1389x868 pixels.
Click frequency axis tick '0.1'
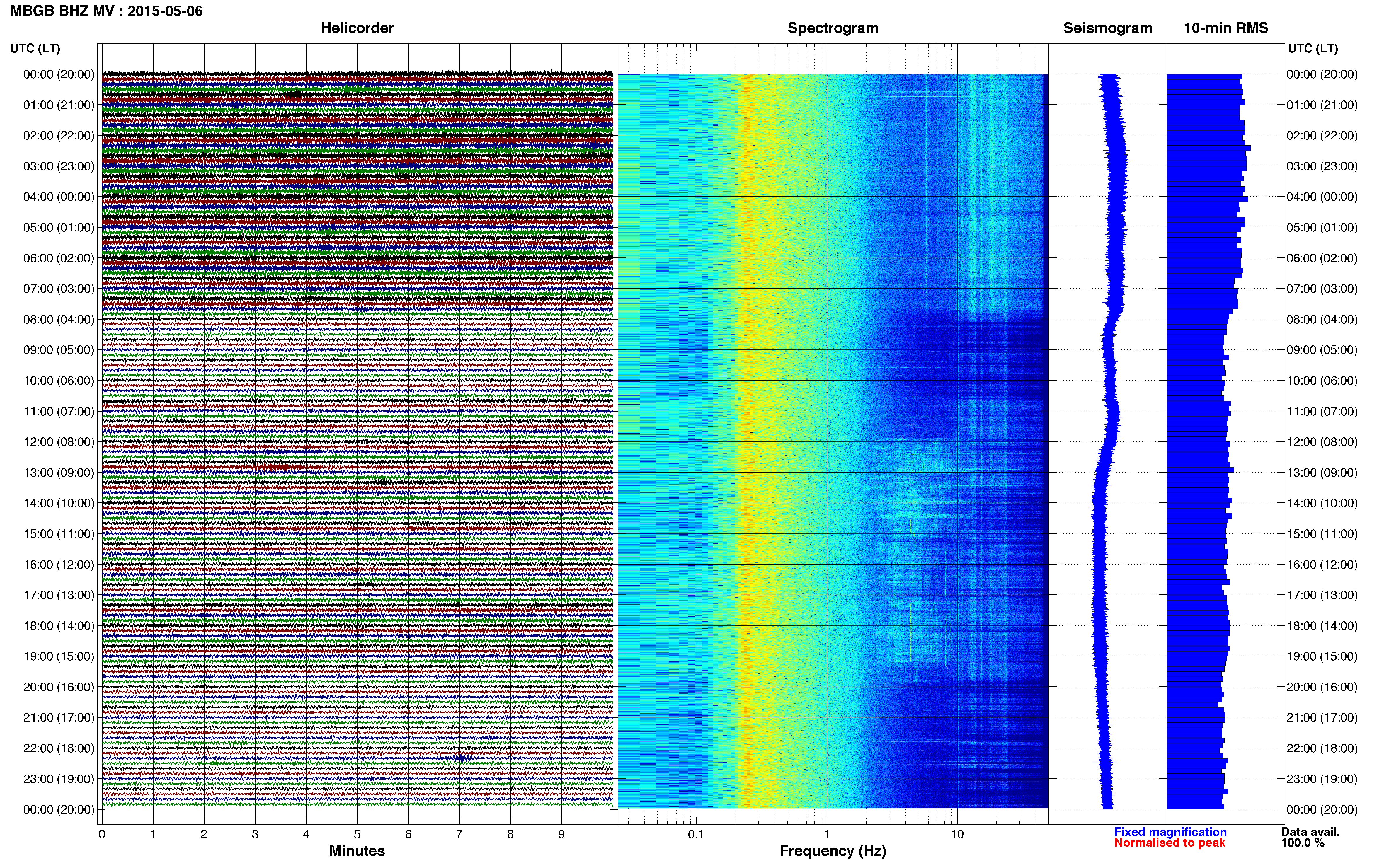coord(696,834)
